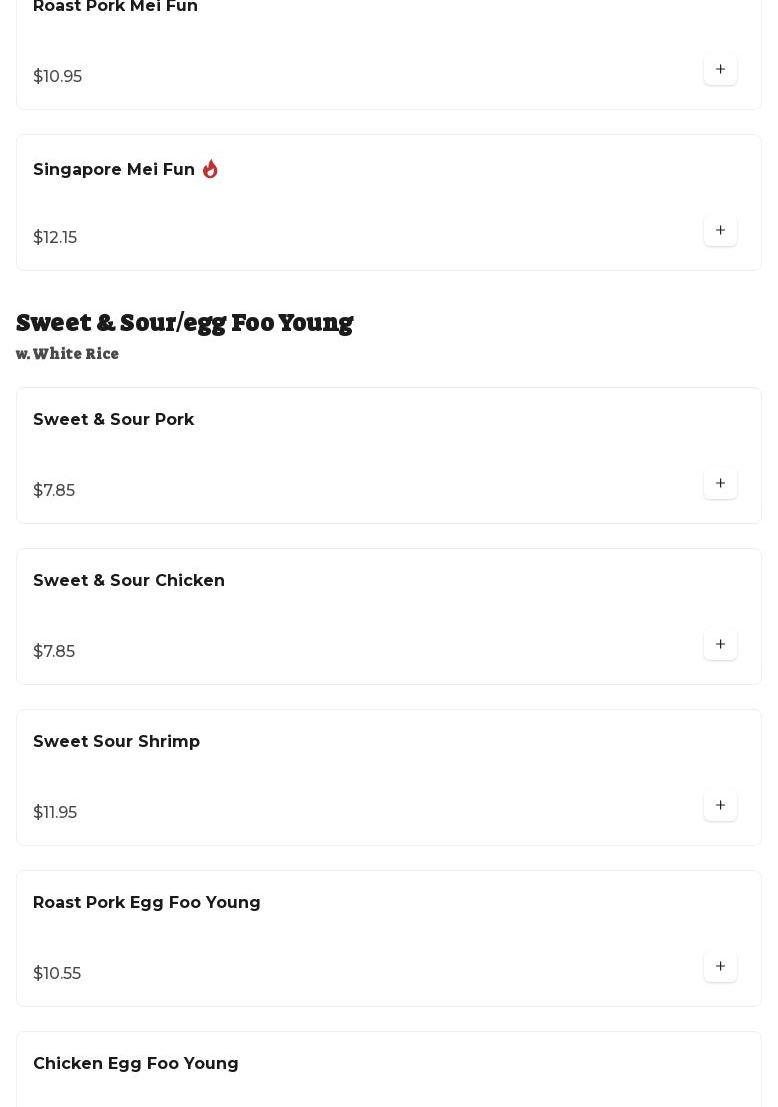Click the $12.15 price on Singapore Mei Fun
Screen dimensions: 778x1107
(55, 237)
